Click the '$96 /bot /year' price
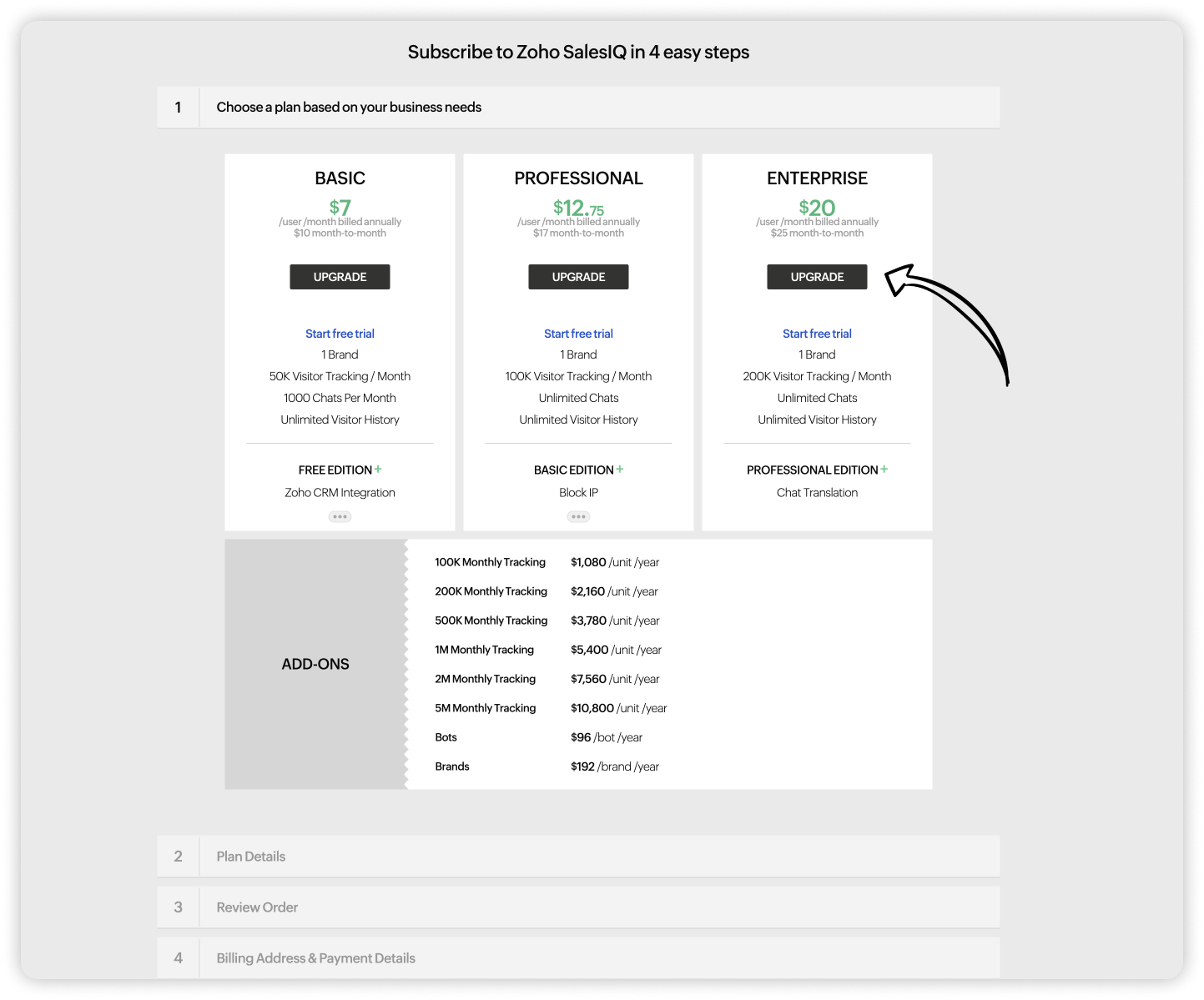 (x=607, y=737)
